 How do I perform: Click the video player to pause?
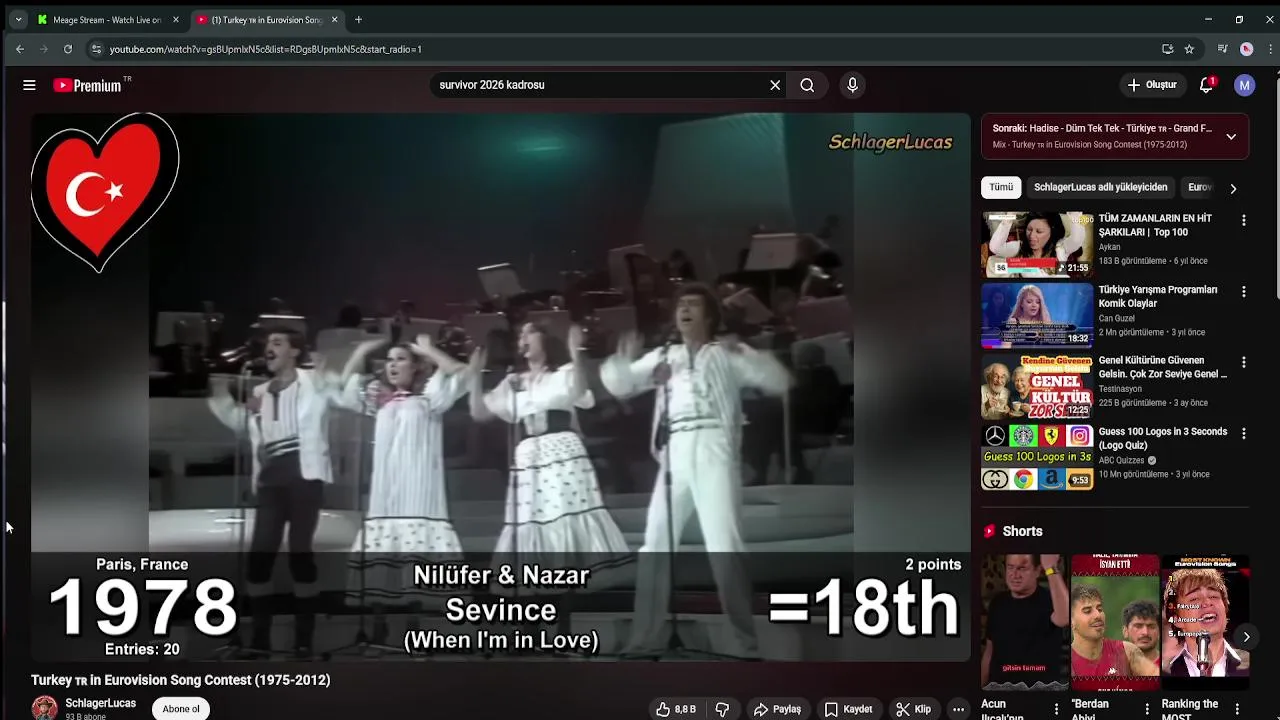500,387
